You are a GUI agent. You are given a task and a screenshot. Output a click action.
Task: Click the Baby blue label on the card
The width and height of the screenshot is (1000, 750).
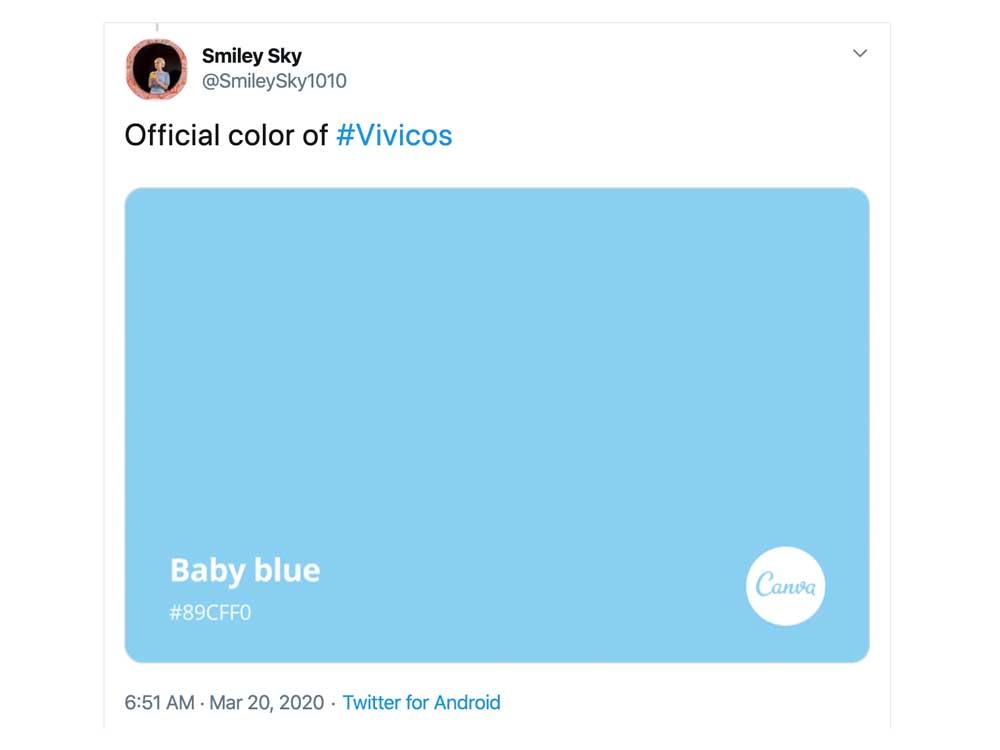[243, 569]
